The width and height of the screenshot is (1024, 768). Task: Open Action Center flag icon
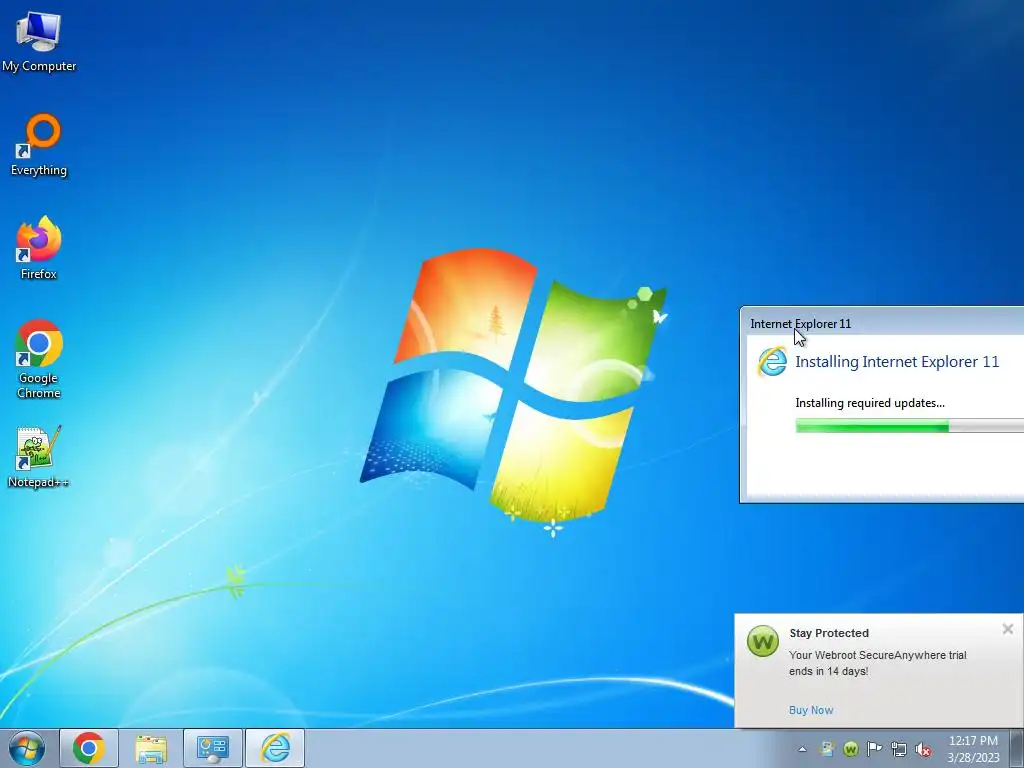click(x=874, y=749)
